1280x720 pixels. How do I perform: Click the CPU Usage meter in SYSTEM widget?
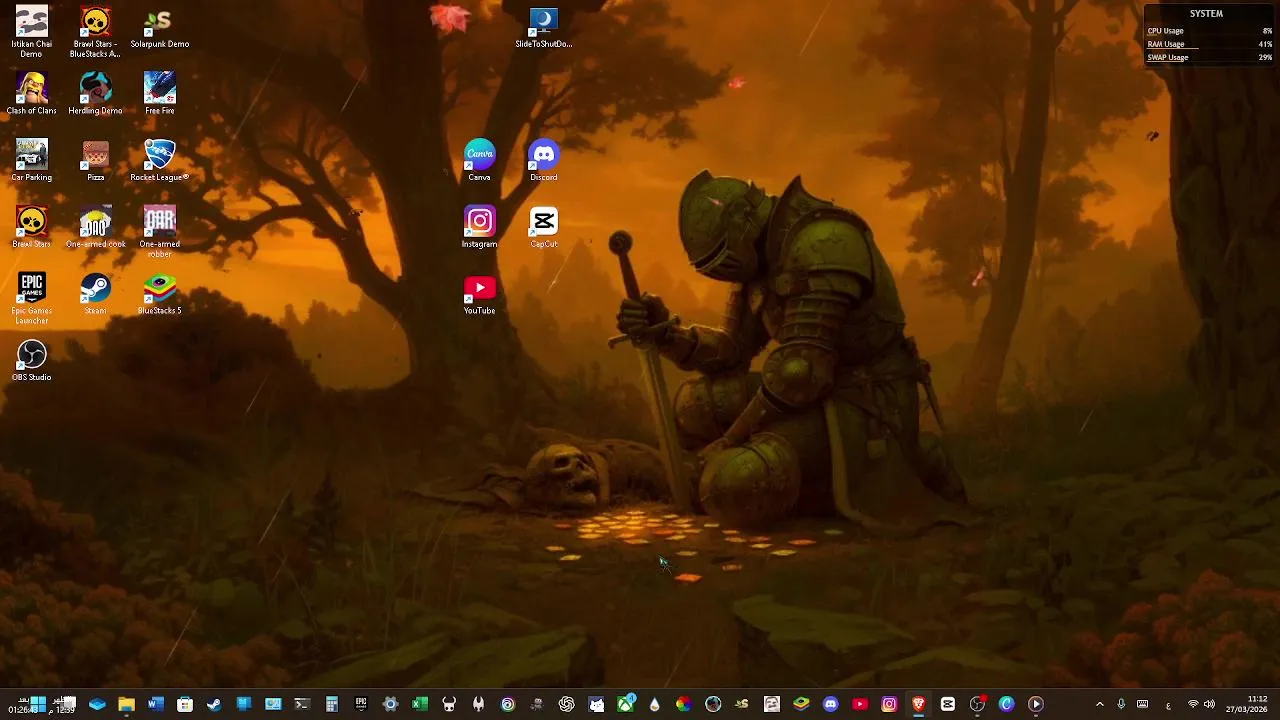click(1210, 31)
